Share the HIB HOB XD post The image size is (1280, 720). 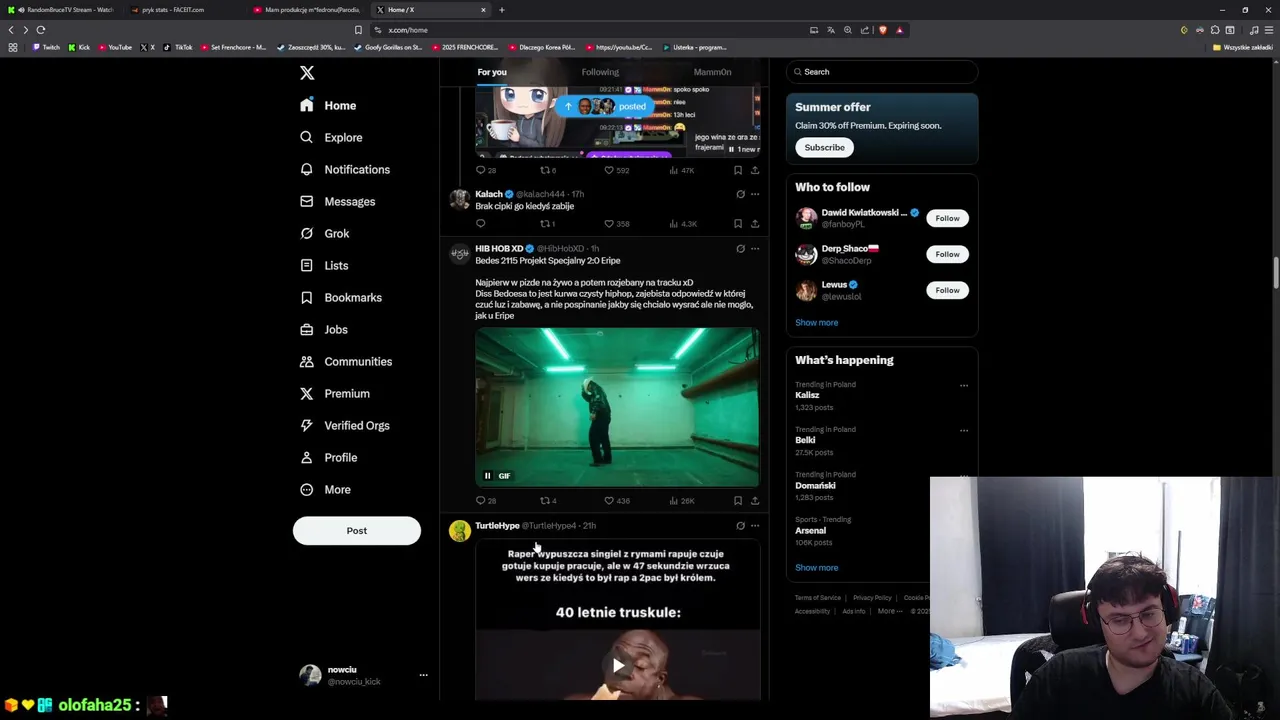point(755,501)
